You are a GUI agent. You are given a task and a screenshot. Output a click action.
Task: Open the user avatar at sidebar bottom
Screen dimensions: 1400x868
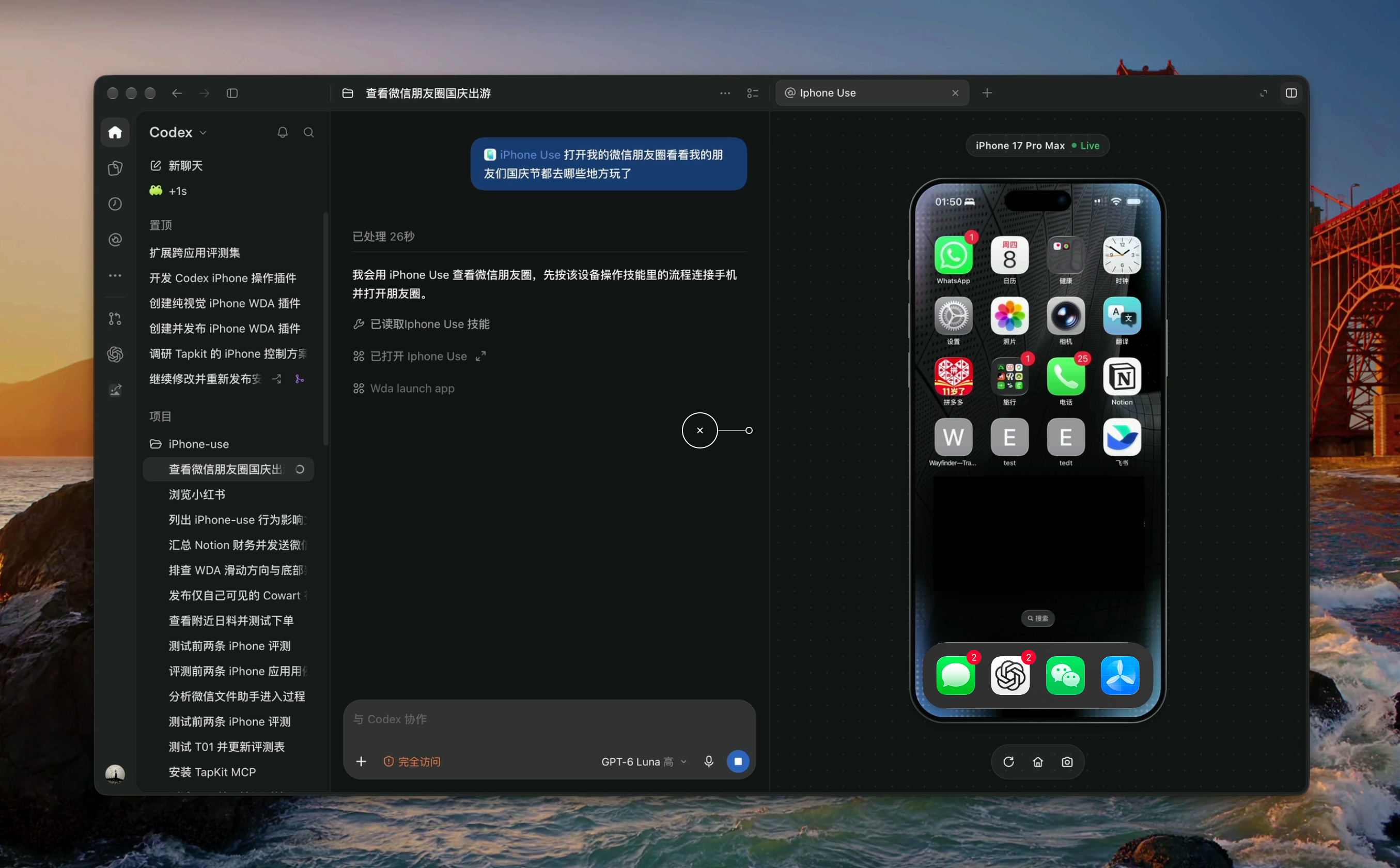pyautogui.click(x=115, y=774)
